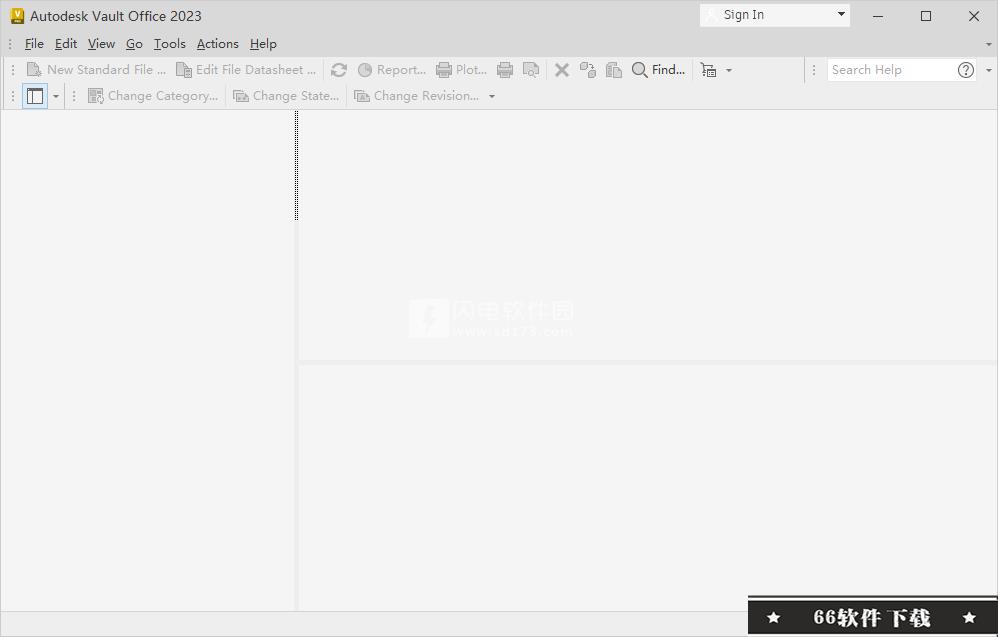Open the View menu
This screenshot has width=998, height=637.
pos(101,44)
